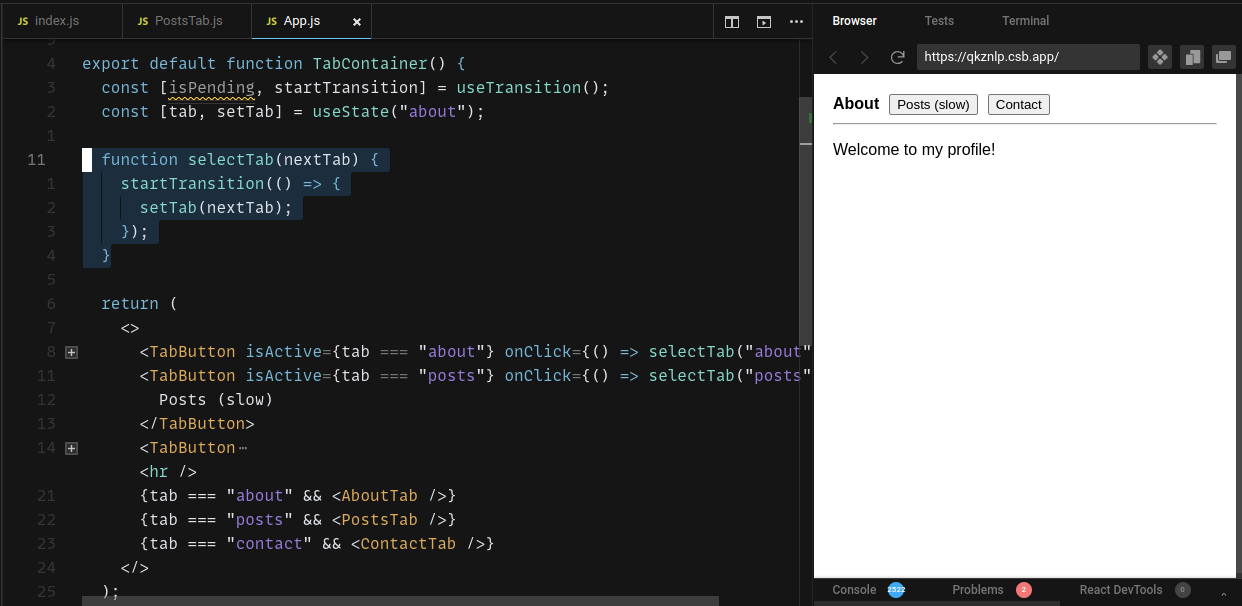This screenshot has height=606, width=1242.
Task: Close the App.js tab
Action: (x=357, y=21)
